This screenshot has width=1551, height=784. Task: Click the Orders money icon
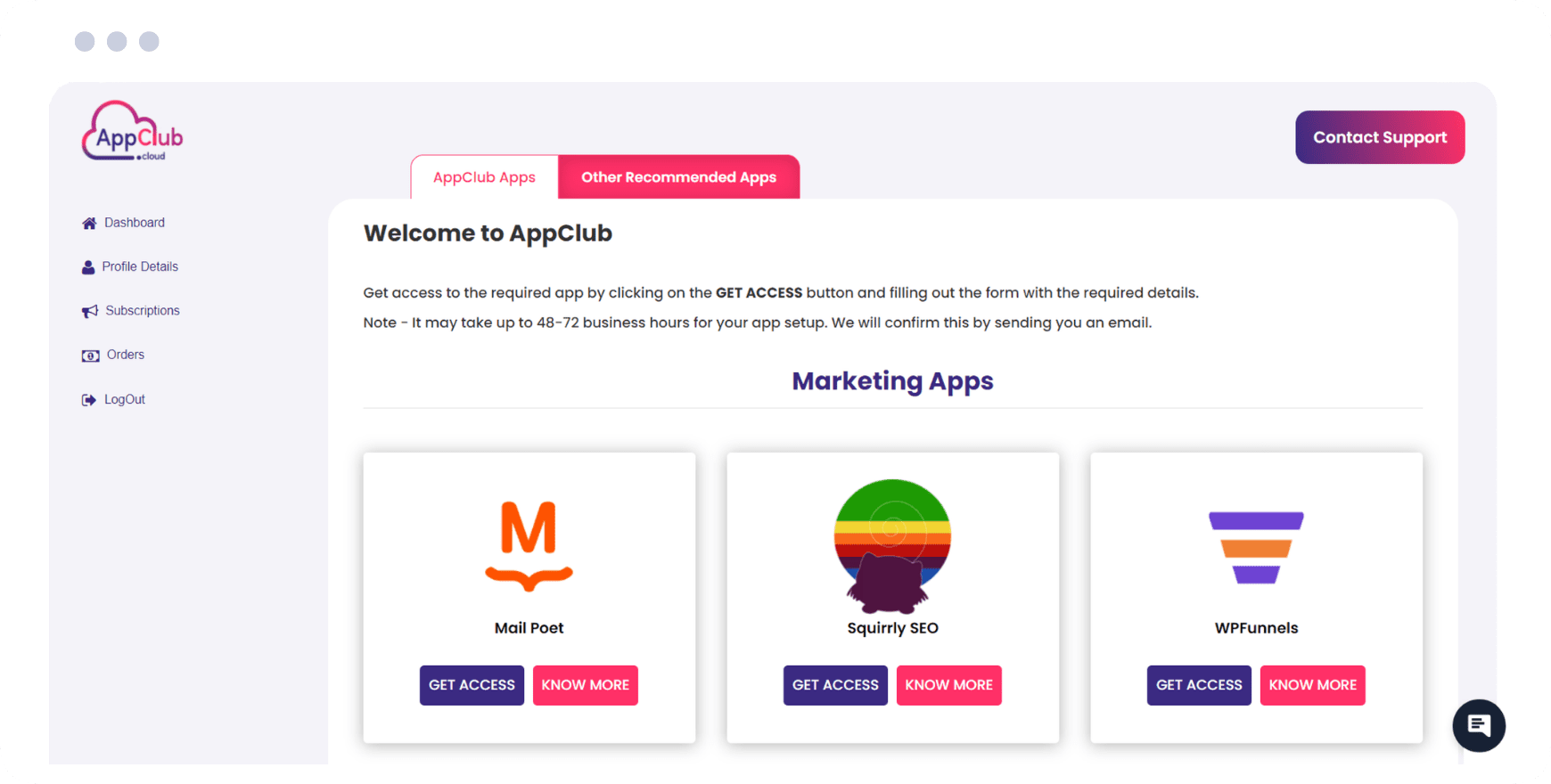[x=90, y=355]
